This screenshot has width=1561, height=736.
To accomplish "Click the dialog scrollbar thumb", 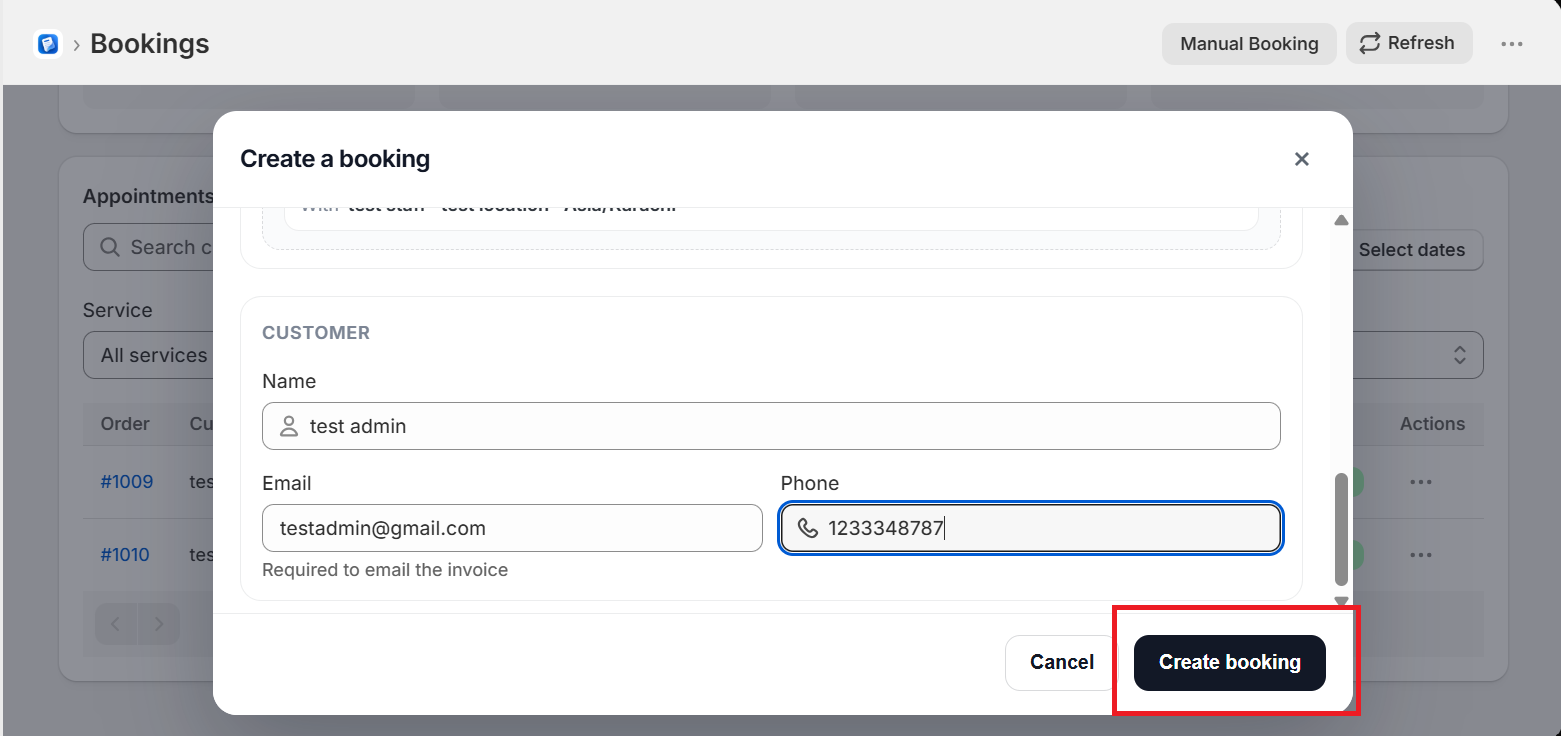I will pyautogui.click(x=1342, y=529).
